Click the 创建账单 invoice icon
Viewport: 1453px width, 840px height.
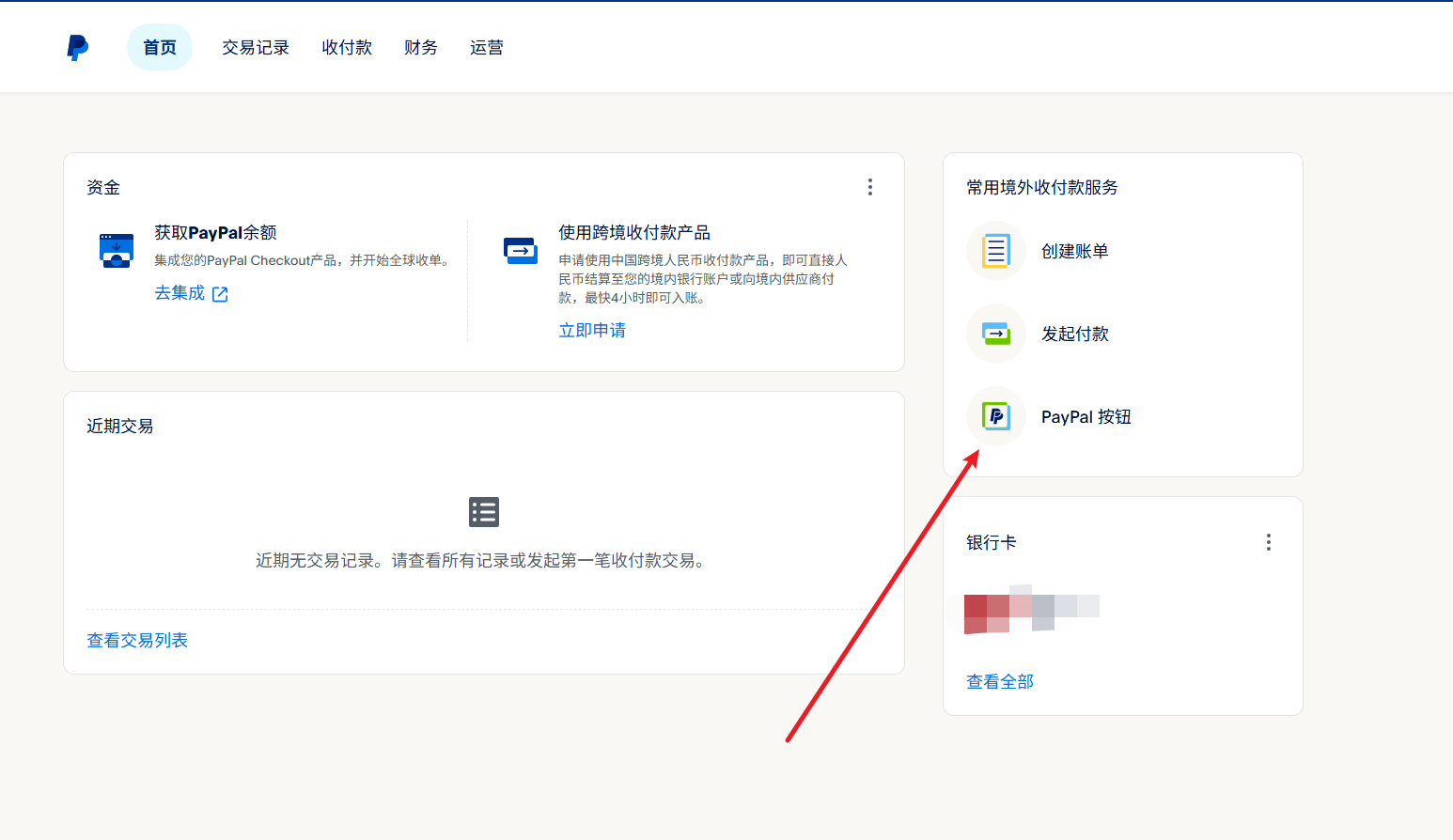pos(996,251)
